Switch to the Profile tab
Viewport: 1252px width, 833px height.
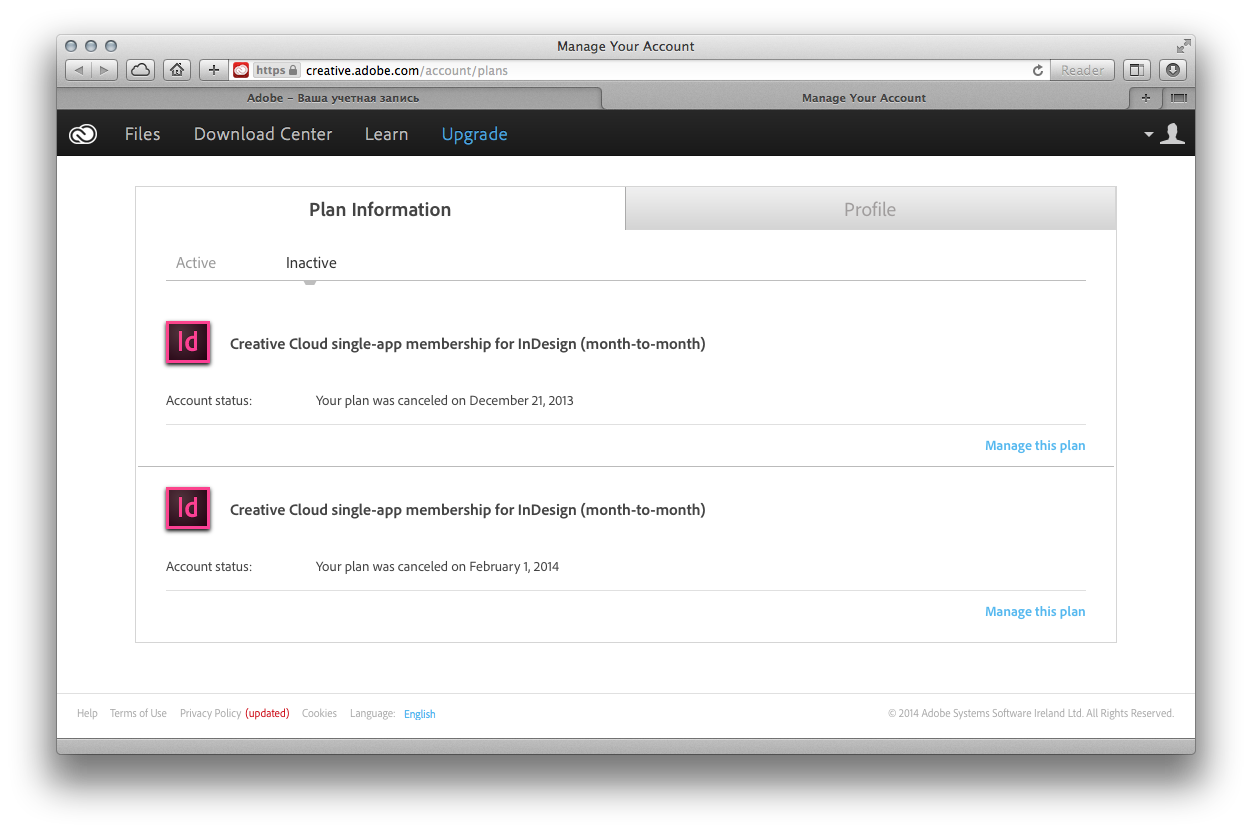coord(869,209)
